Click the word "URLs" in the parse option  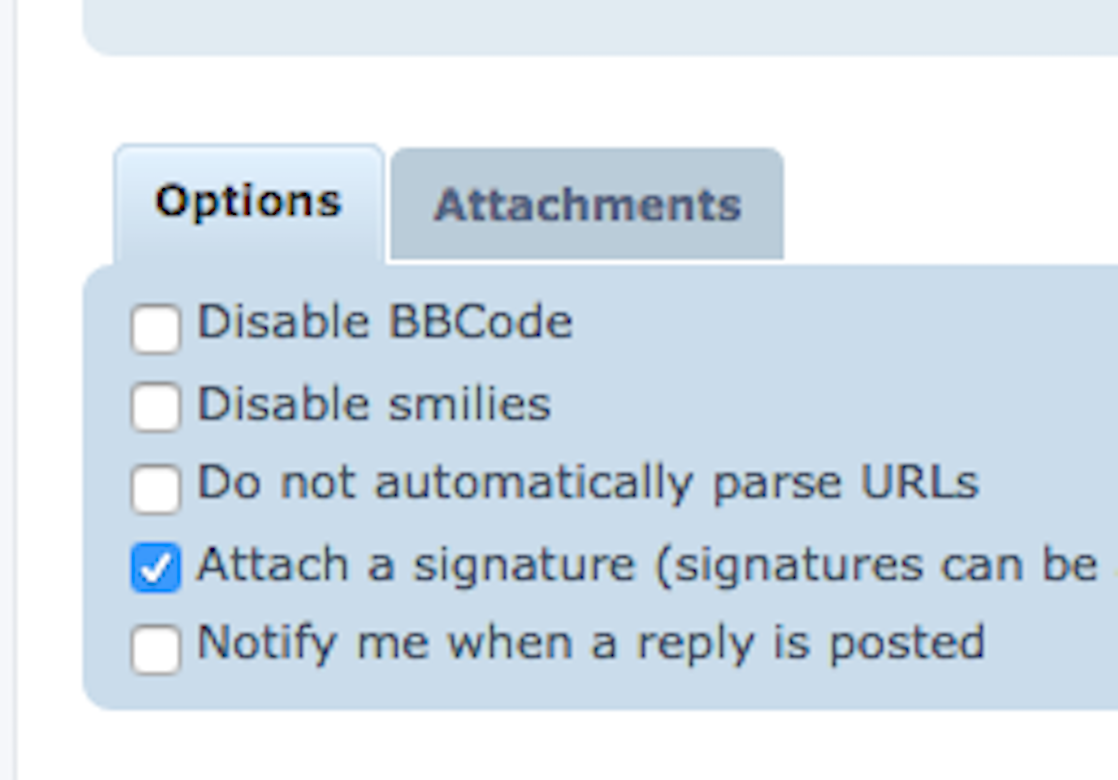[x=919, y=483]
